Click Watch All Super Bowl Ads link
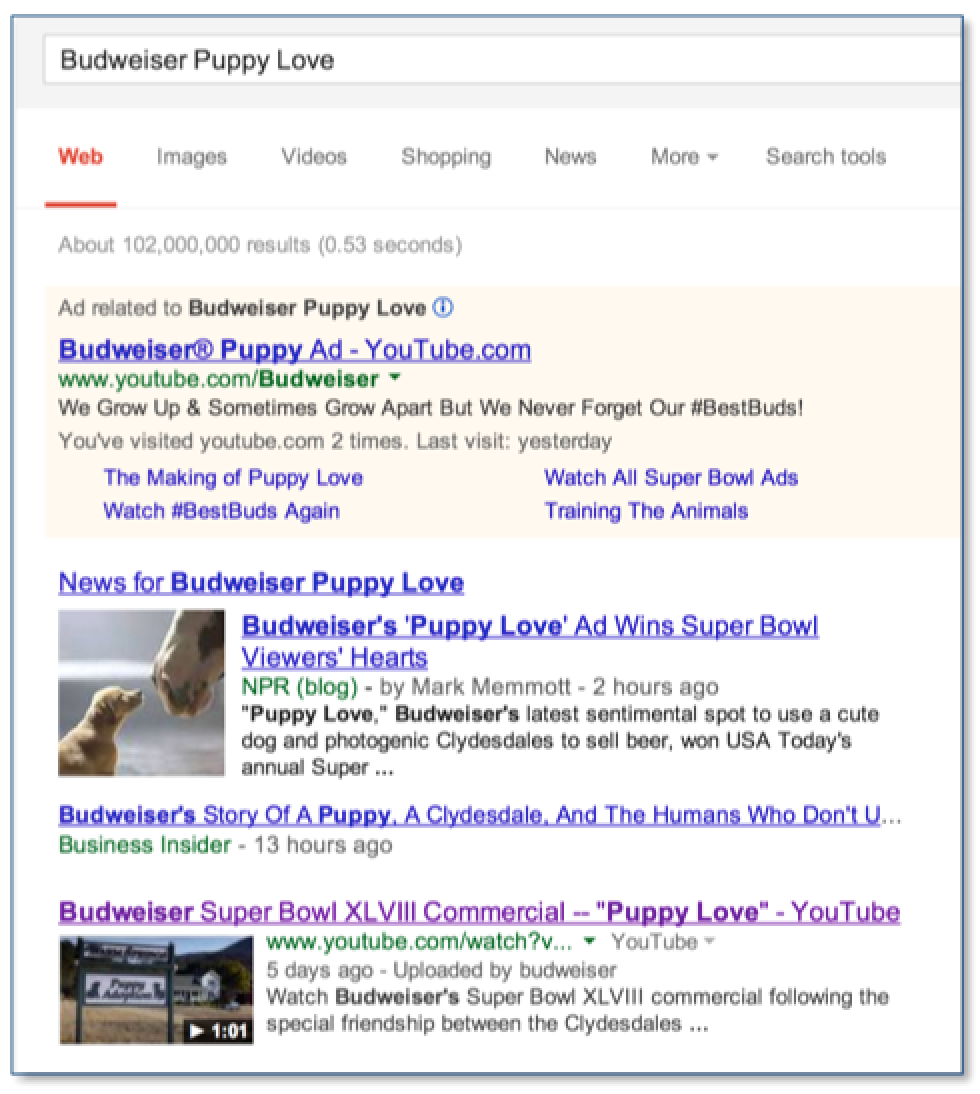This screenshot has height=1094, width=980. tap(671, 478)
